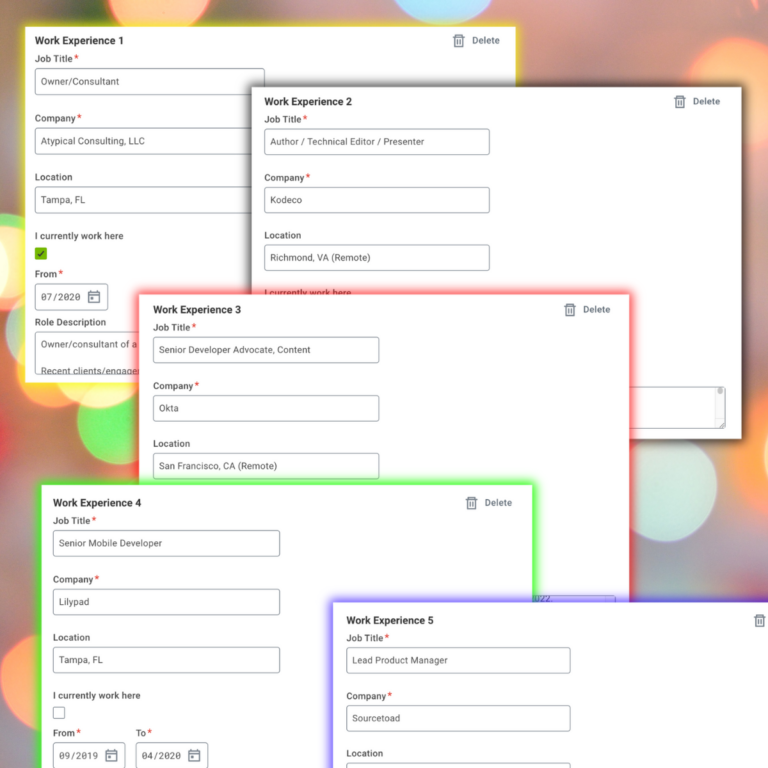
Task: Click the Lilypad company field
Action: point(166,602)
